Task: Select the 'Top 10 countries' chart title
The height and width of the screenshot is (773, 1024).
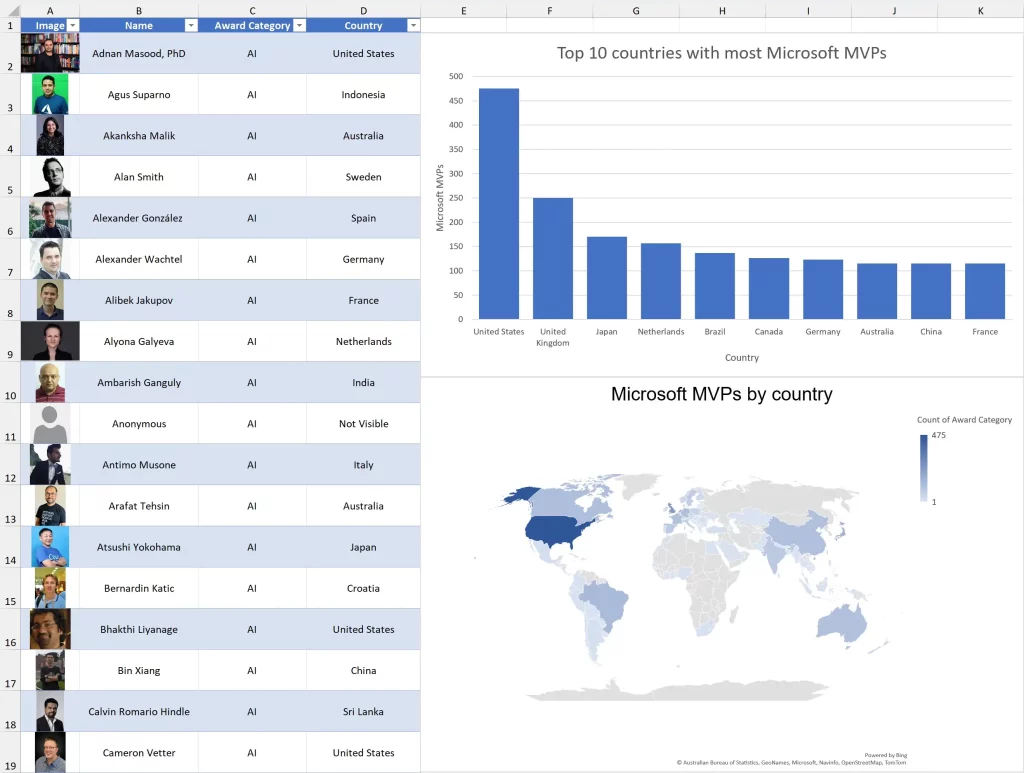Action: point(721,53)
